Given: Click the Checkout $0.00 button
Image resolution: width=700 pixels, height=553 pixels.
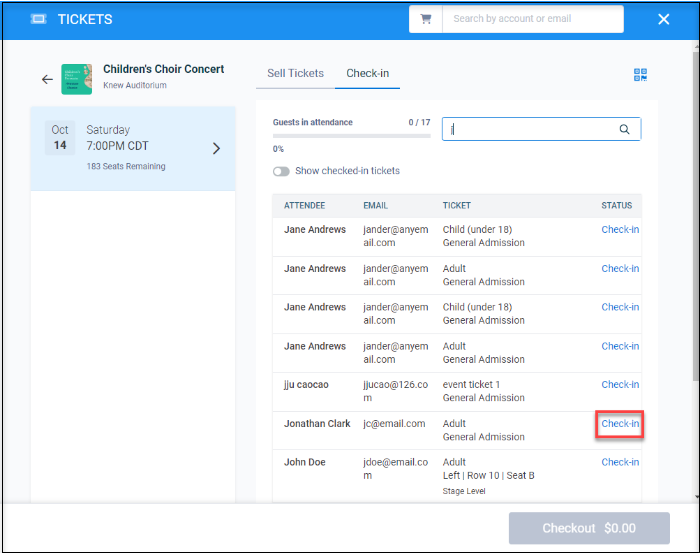Looking at the screenshot, I should click(x=589, y=528).
